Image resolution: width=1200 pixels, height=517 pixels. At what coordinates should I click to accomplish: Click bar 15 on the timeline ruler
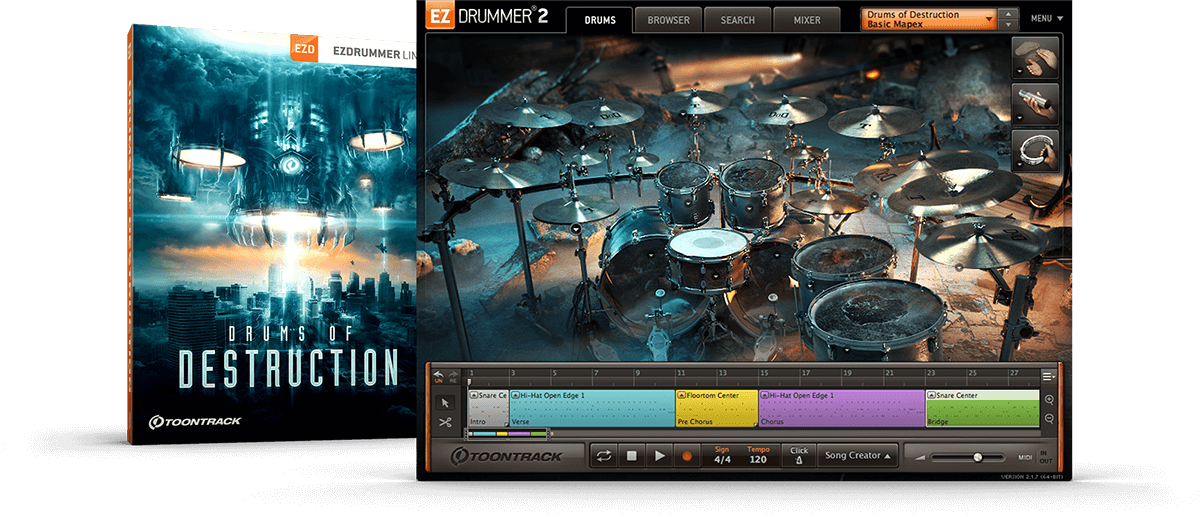tap(762, 375)
